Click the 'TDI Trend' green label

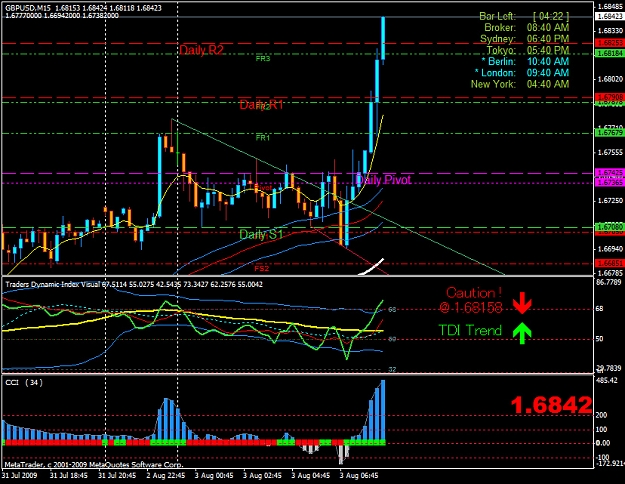(470, 330)
